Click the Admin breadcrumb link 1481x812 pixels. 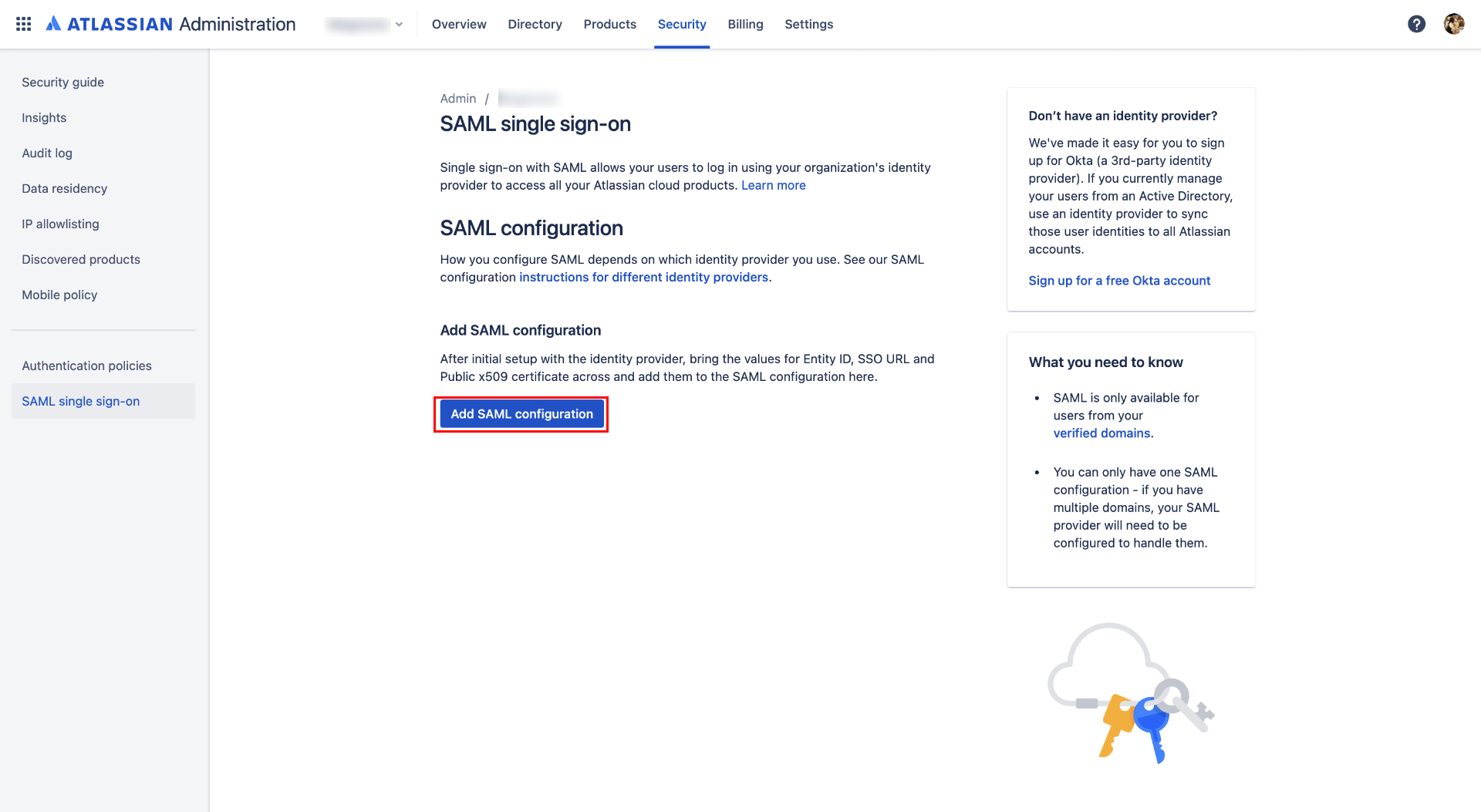(458, 99)
